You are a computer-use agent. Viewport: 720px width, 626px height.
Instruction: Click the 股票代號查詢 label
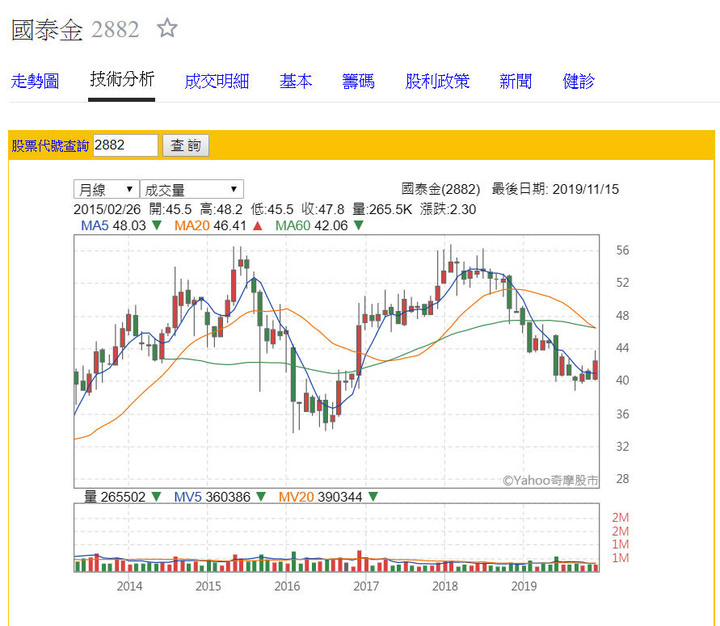pos(50,146)
